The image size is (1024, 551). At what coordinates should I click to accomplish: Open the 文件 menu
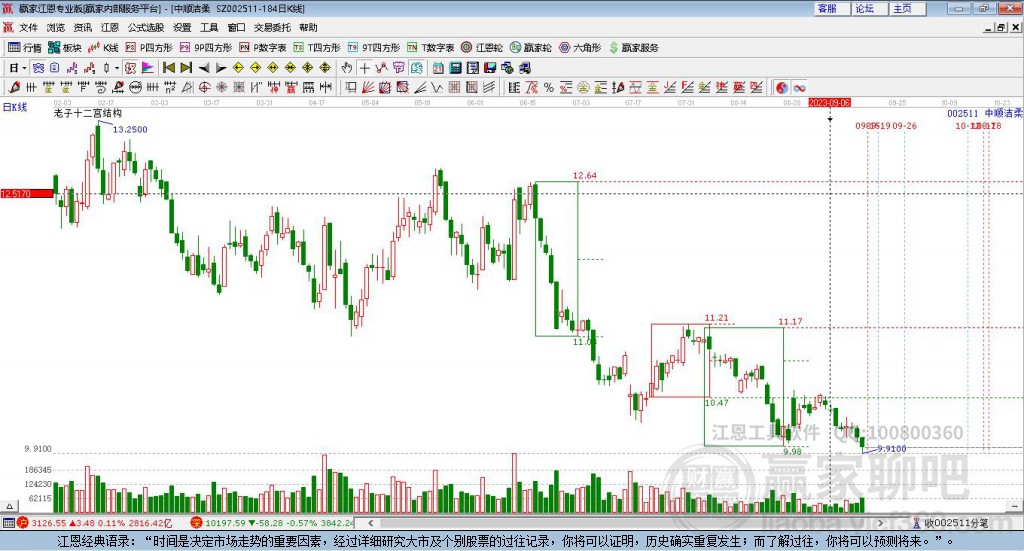pos(28,27)
